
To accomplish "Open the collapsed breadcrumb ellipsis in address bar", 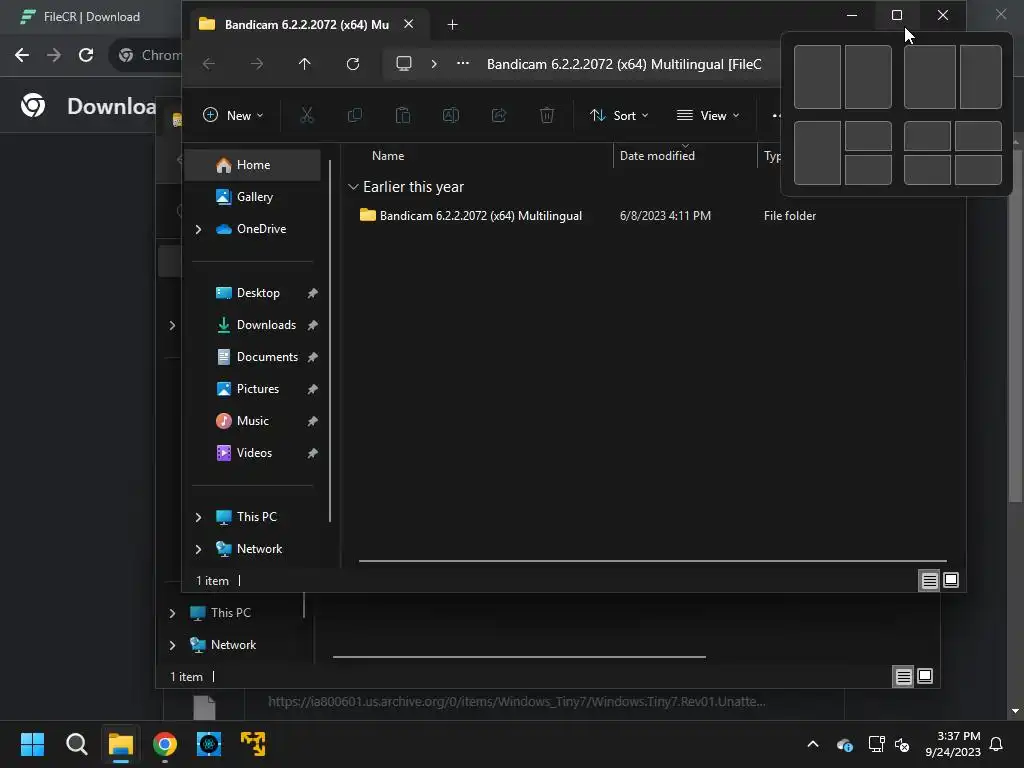I will click(462, 63).
